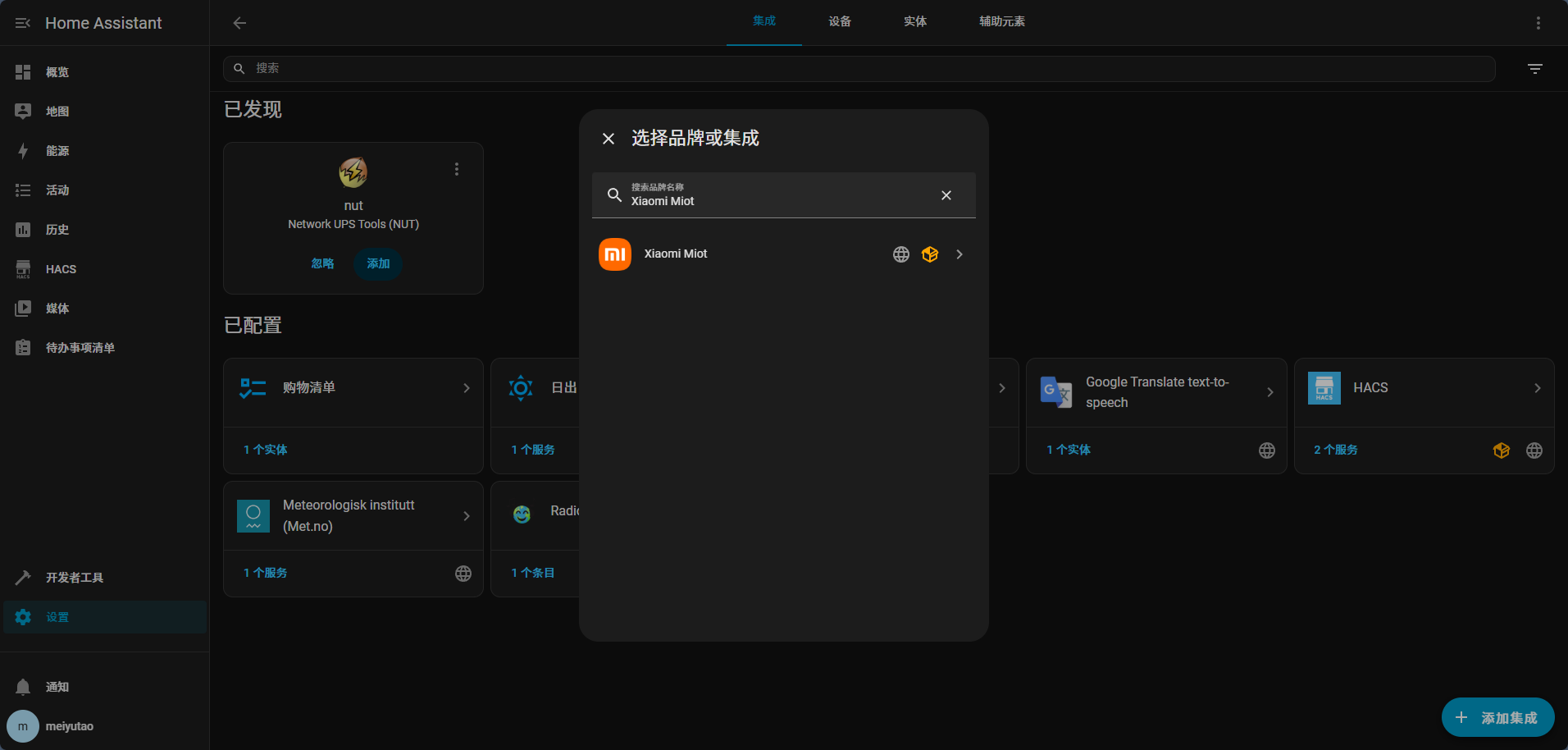Viewport: 1568px width, 750px height.
Task: Switch to the 实体 tab
Action: (914, 22)
